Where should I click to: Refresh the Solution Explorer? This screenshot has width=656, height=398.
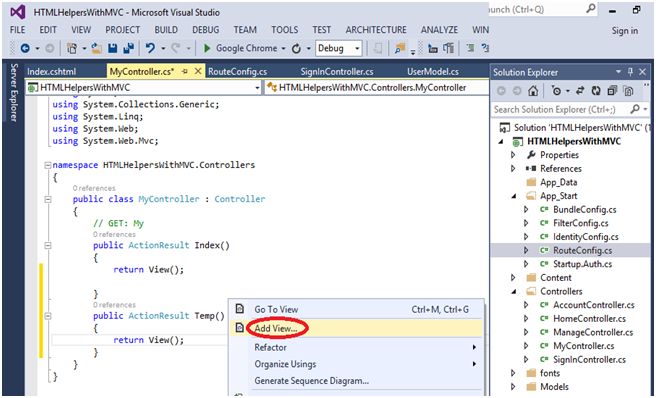coord(596,91)
